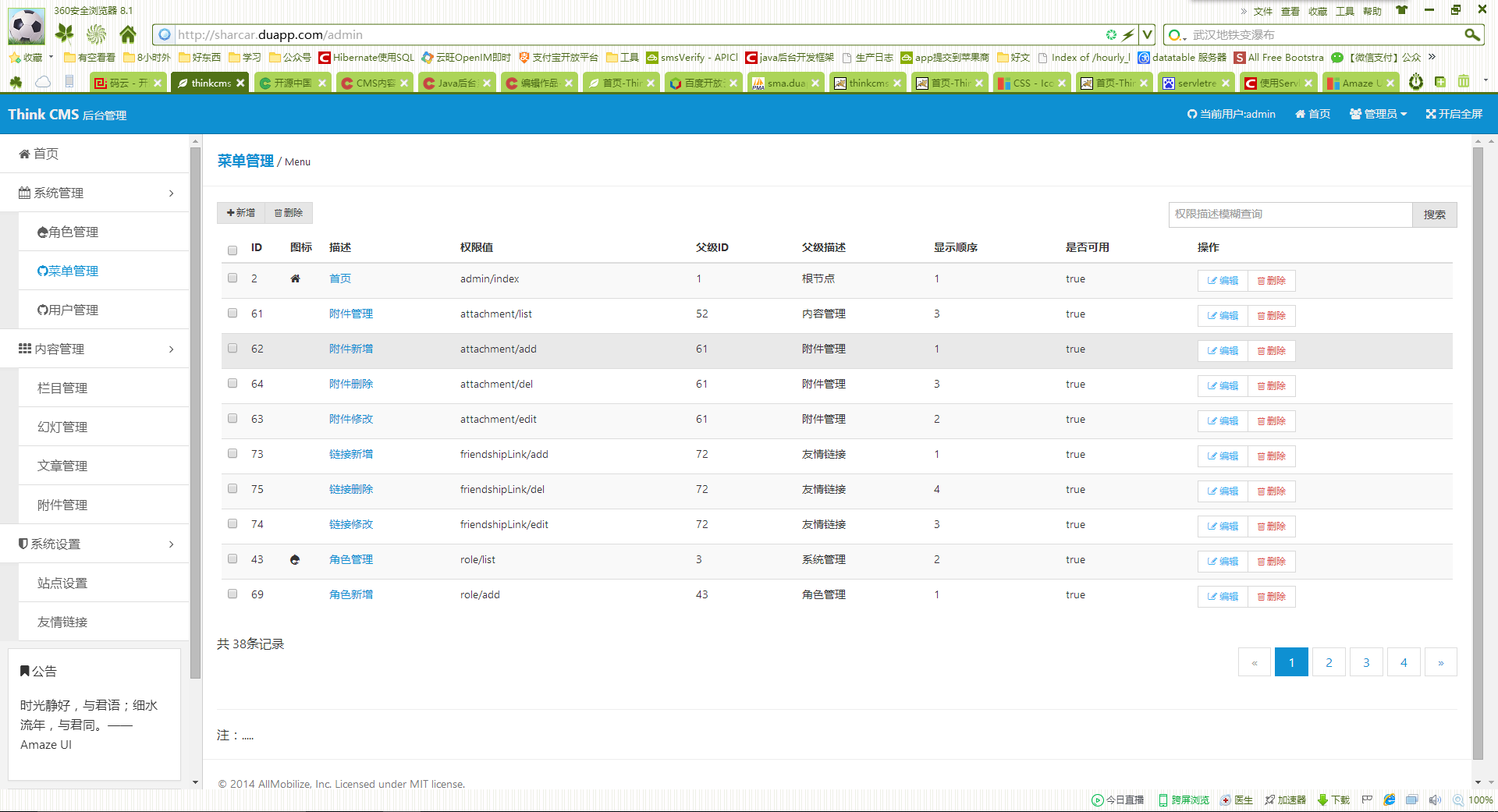The height and width of the screenshot is (812, 1498).
Task: Click 新增 add button
Action: [x=241, y=213]
